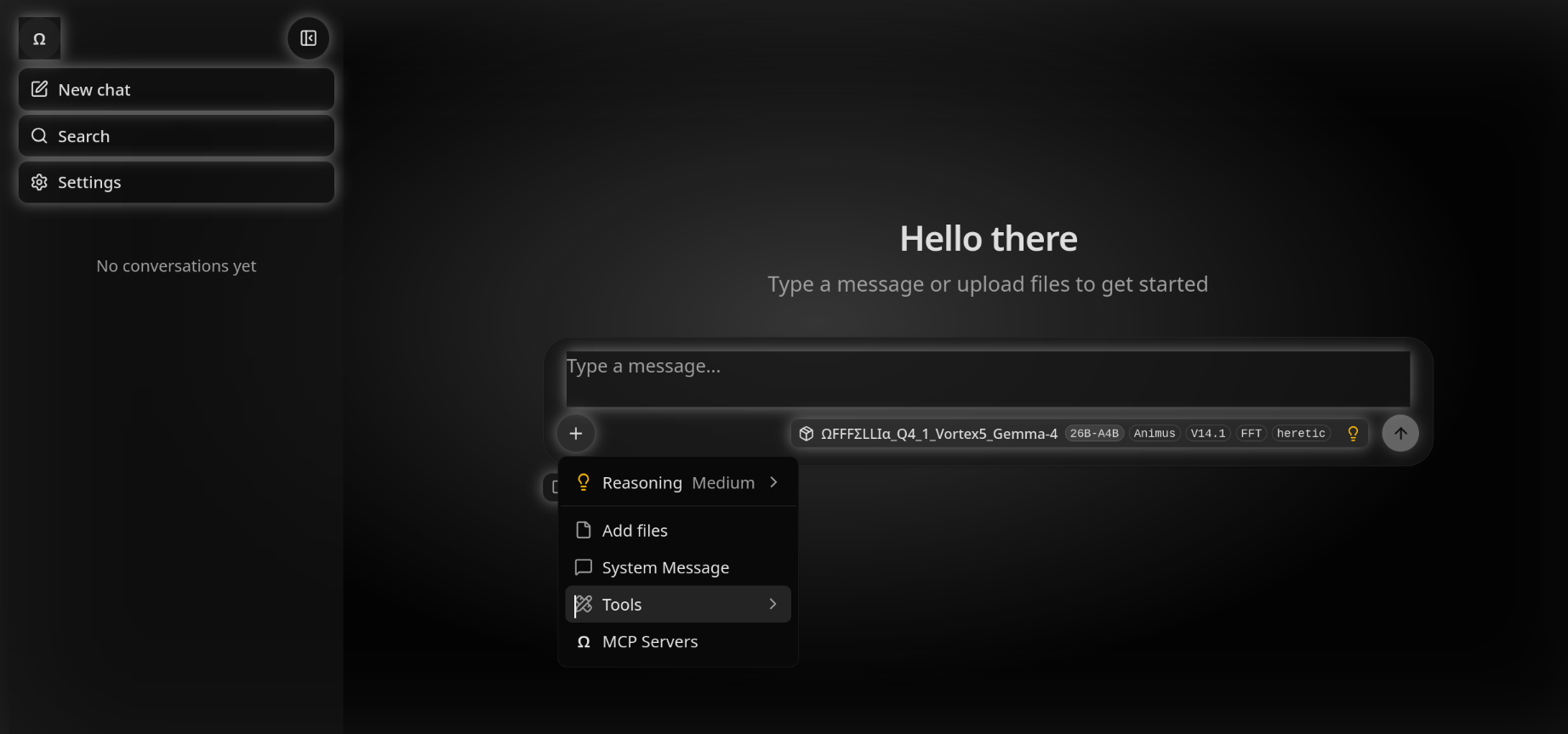
Task: Open the model selector showing Vortex5_Gemma-4
Action: click(1080, 434)
